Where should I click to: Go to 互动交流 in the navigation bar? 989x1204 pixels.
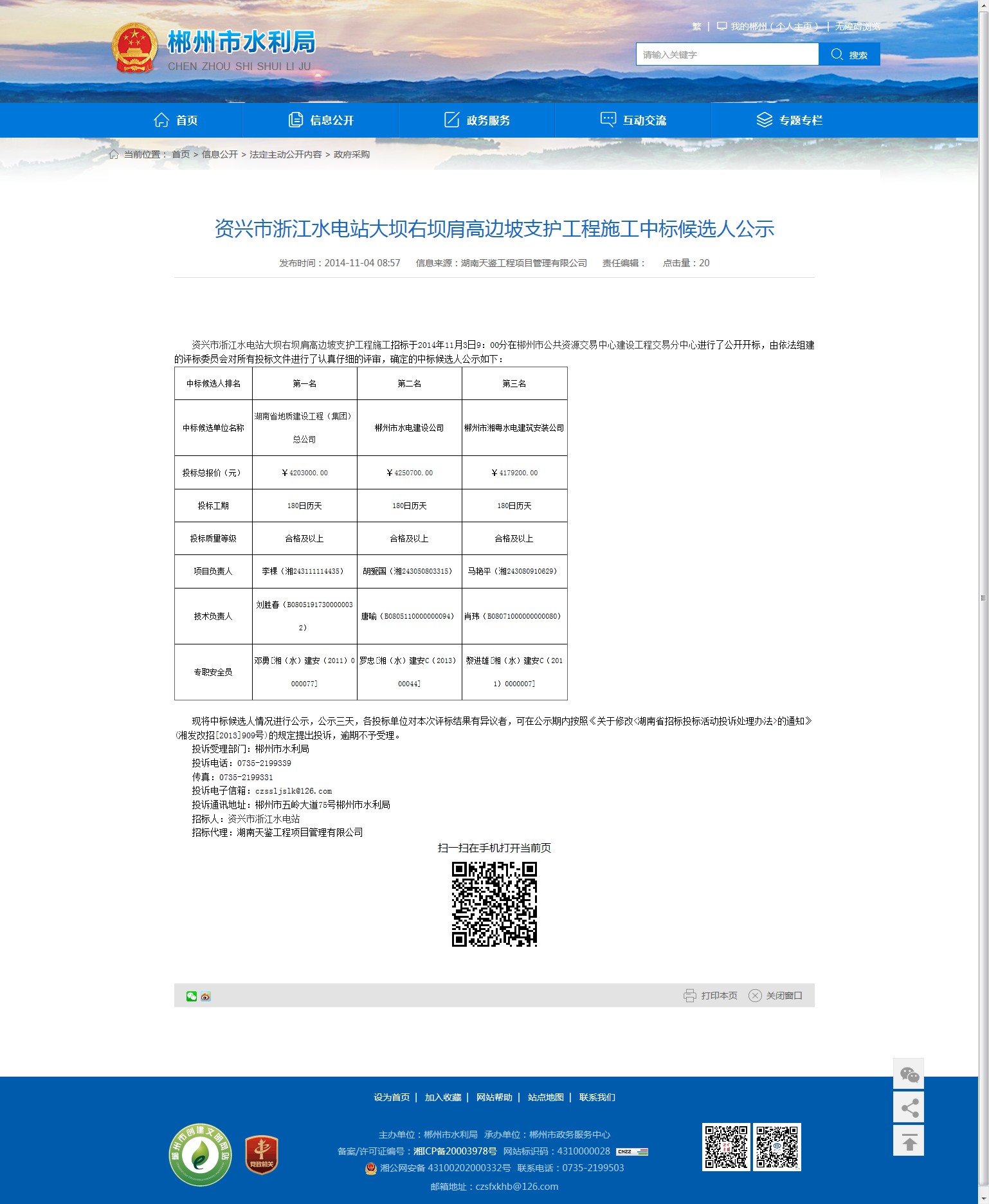(x=633, y=120)
